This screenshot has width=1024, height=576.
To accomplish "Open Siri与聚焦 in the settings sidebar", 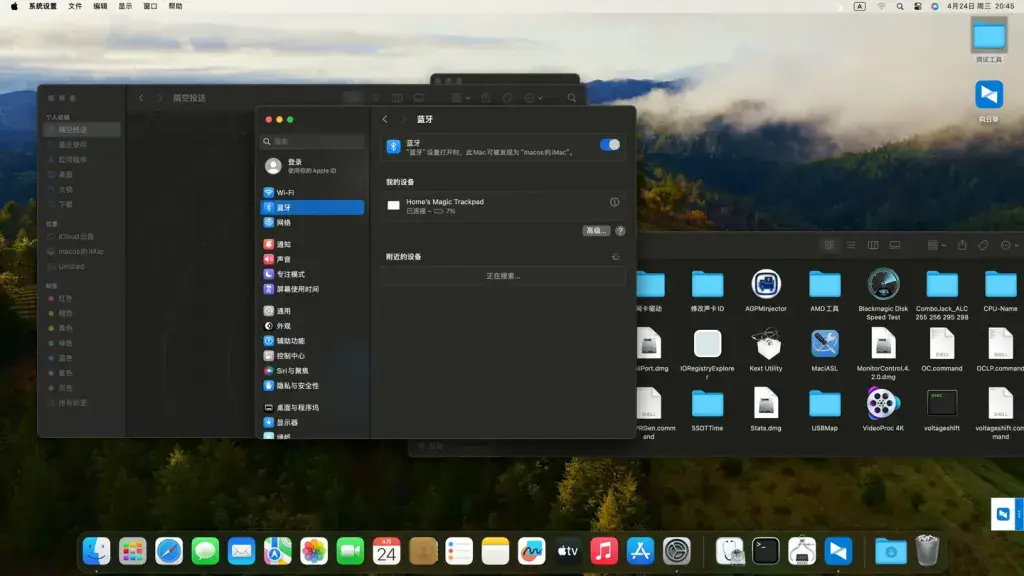I will point(313,371).
